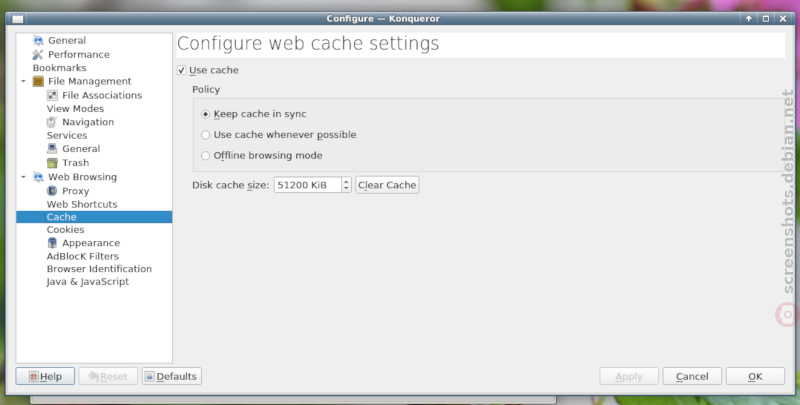Open the Cookies settings page

point(65,230)
